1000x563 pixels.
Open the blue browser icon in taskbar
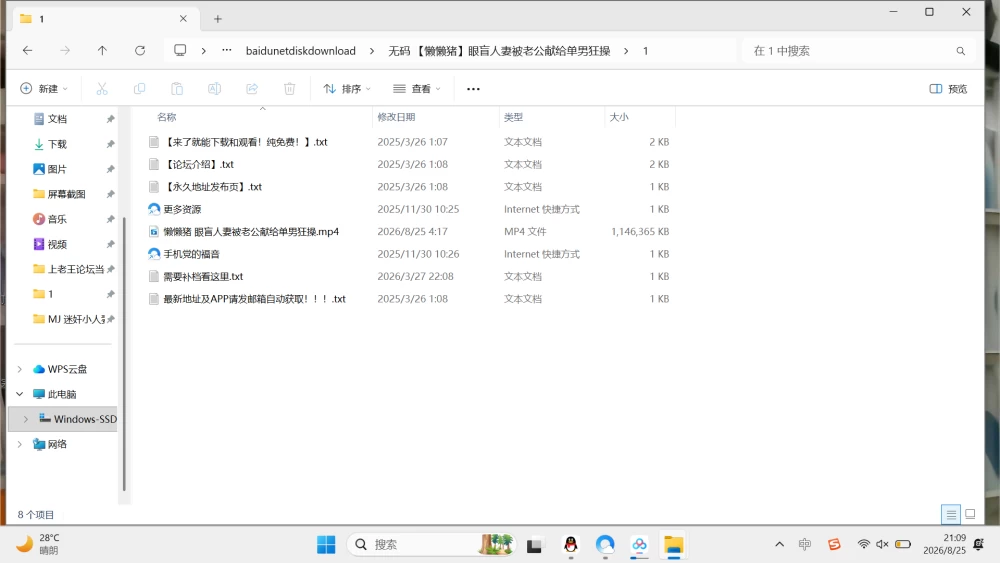coord(605,545)
